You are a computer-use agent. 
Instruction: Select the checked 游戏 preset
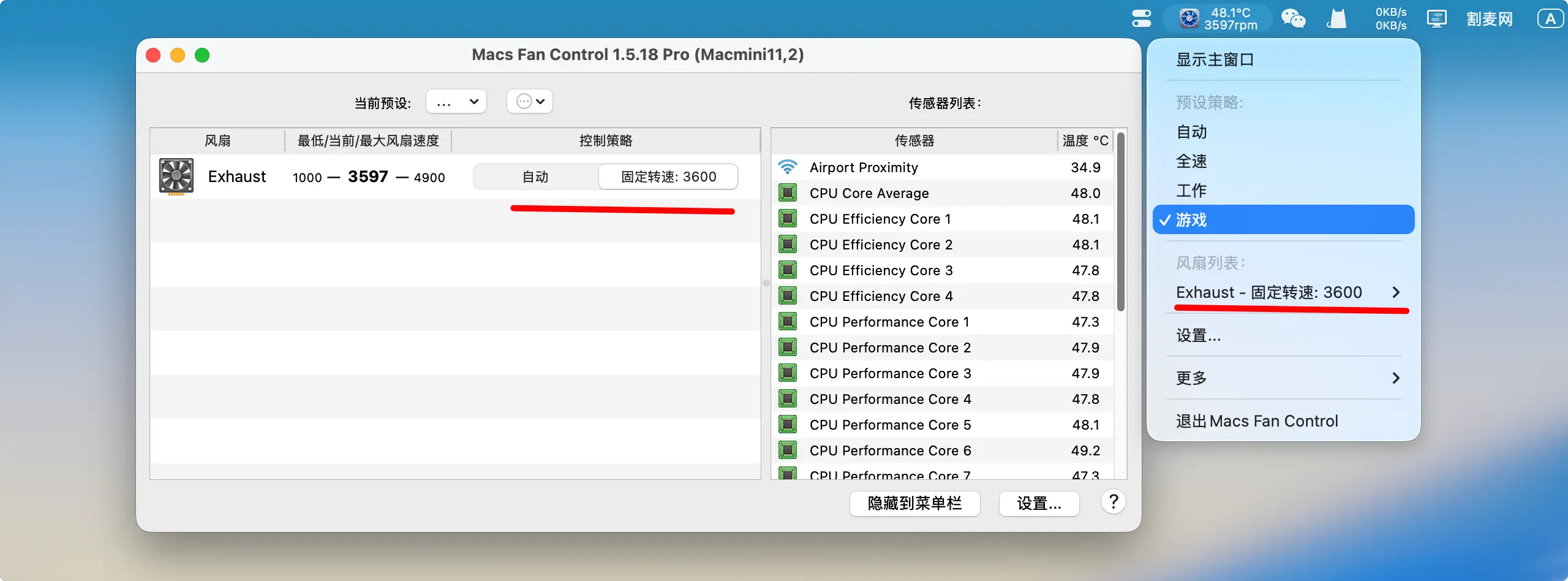[x=1283, y=220]
